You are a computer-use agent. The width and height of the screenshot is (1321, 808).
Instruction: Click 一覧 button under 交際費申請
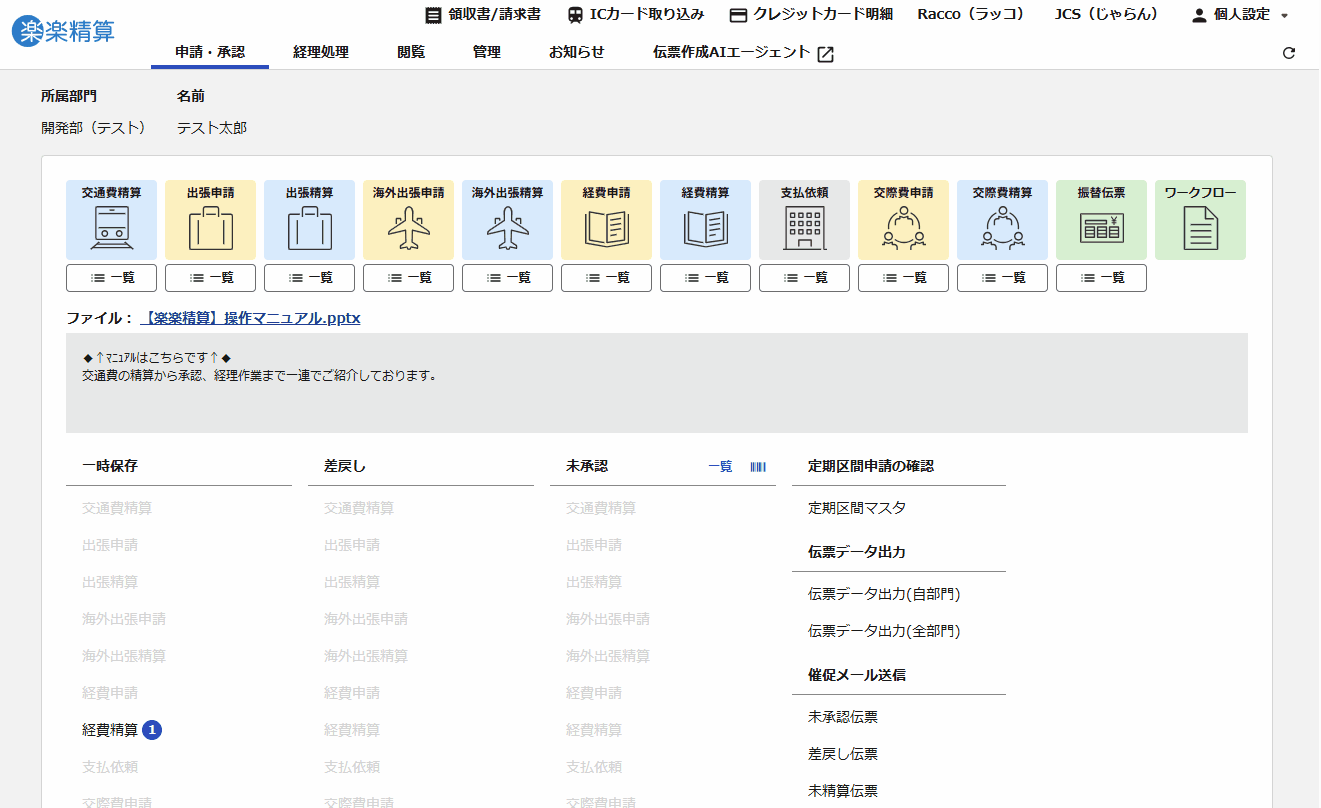pyautogui.click(x=903, y=278)
